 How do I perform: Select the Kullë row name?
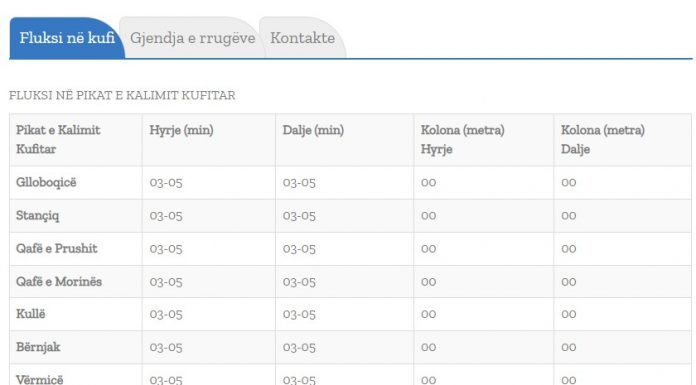(x=31, y=314)
